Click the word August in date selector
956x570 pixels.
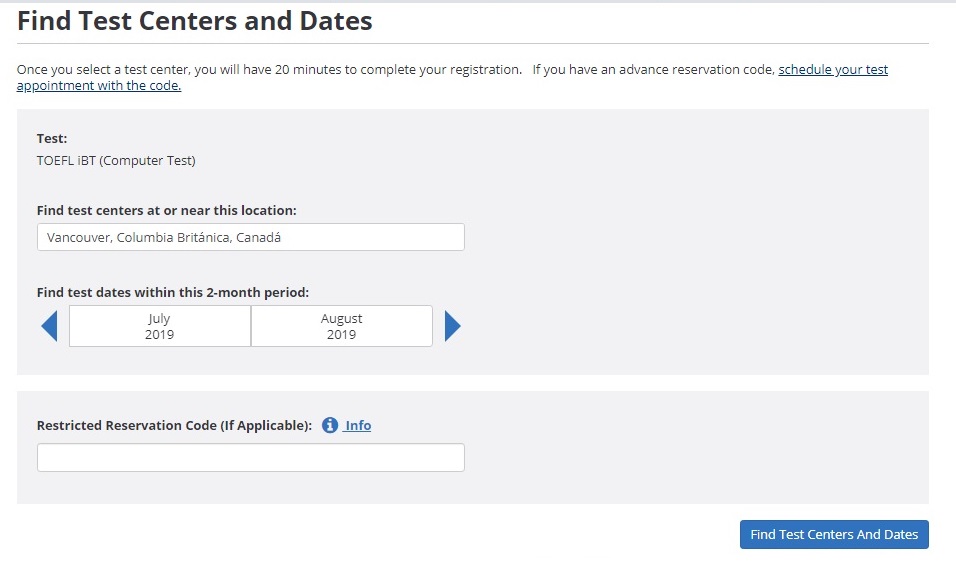[341, 319]
